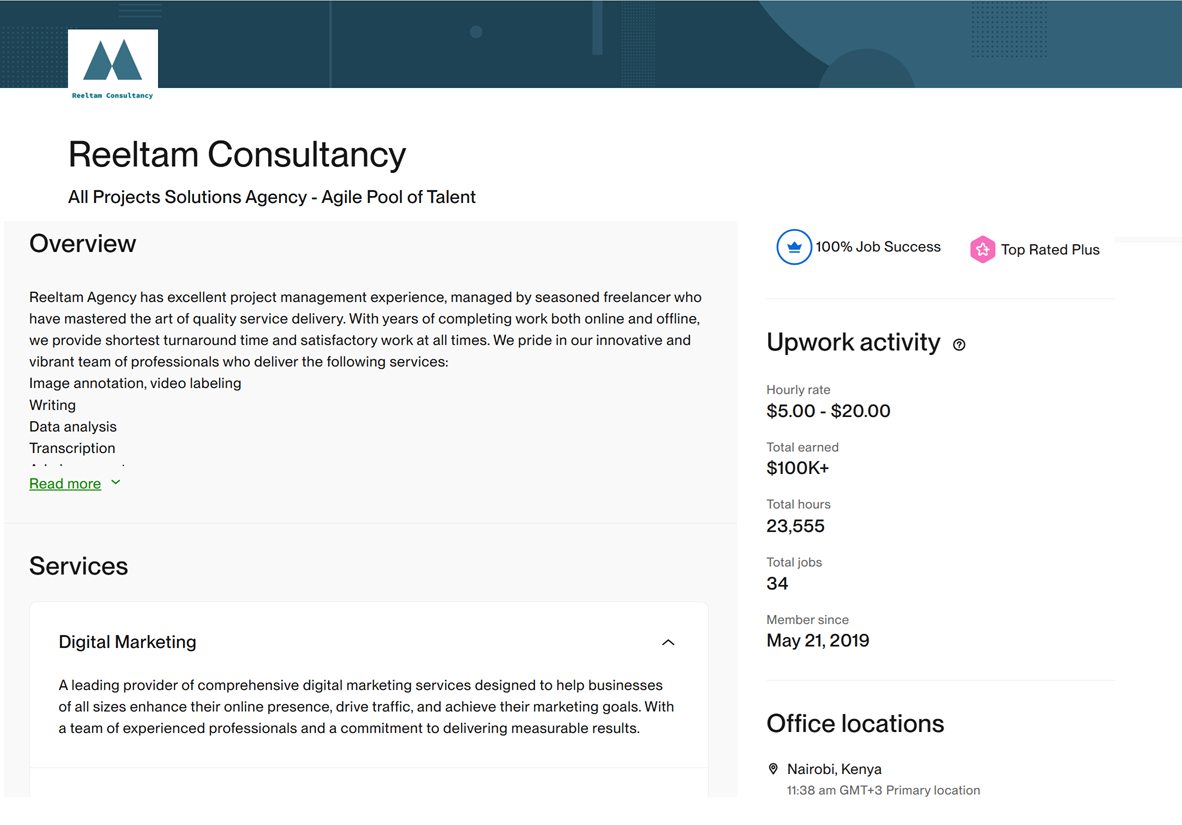The image size is (1182, 825).
Task: Click the Top Rated Plus label
Action: click(x=1049, y=250)
